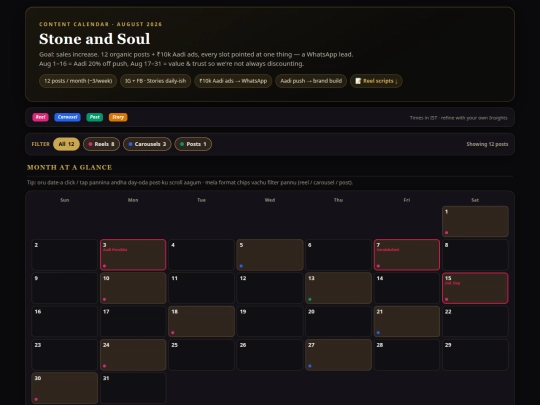Click calendar day 8
This screenshot has width=540, height=405.
[x=475, y=255]
